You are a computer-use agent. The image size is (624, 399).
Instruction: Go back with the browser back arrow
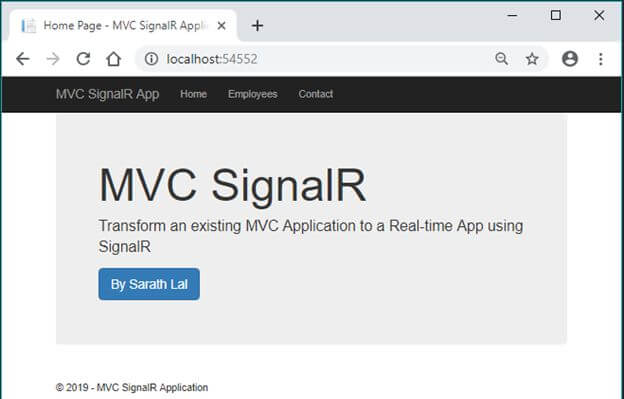(23, 59)
